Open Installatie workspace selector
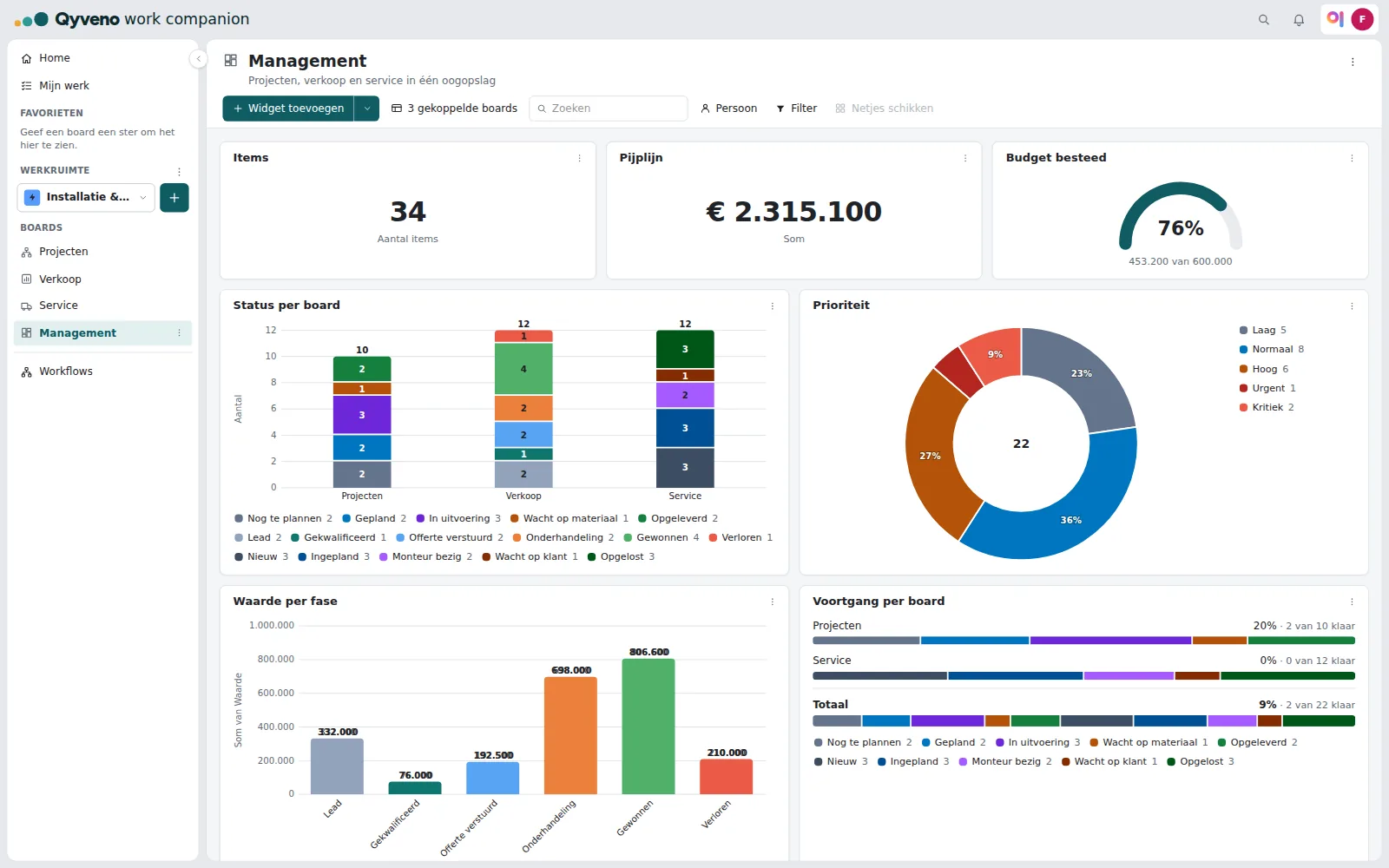Image resolution: width=1389 pixels, height=868 pixels. (x=86, y=198)
